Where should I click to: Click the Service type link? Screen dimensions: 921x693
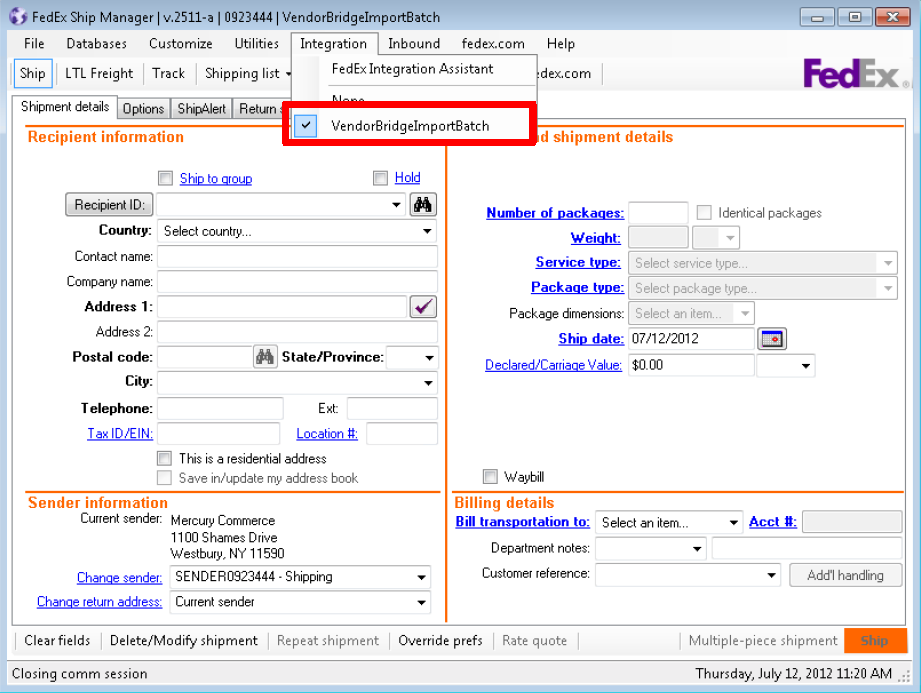point(577,262)
